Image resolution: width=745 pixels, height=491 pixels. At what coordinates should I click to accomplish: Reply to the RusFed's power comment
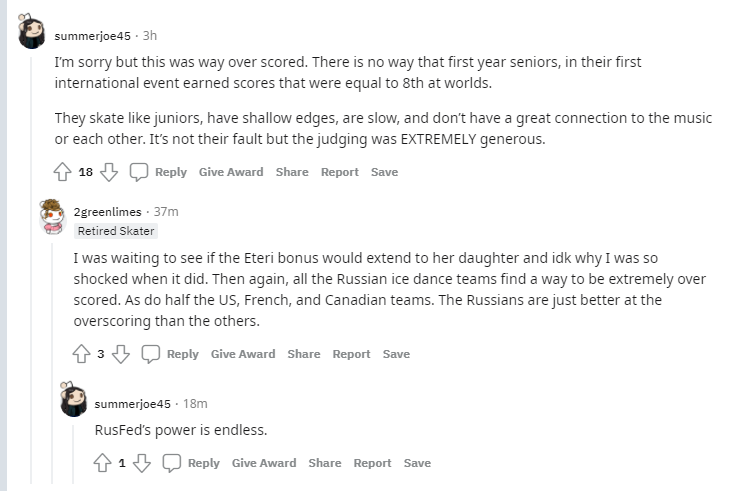pos(193,463)
